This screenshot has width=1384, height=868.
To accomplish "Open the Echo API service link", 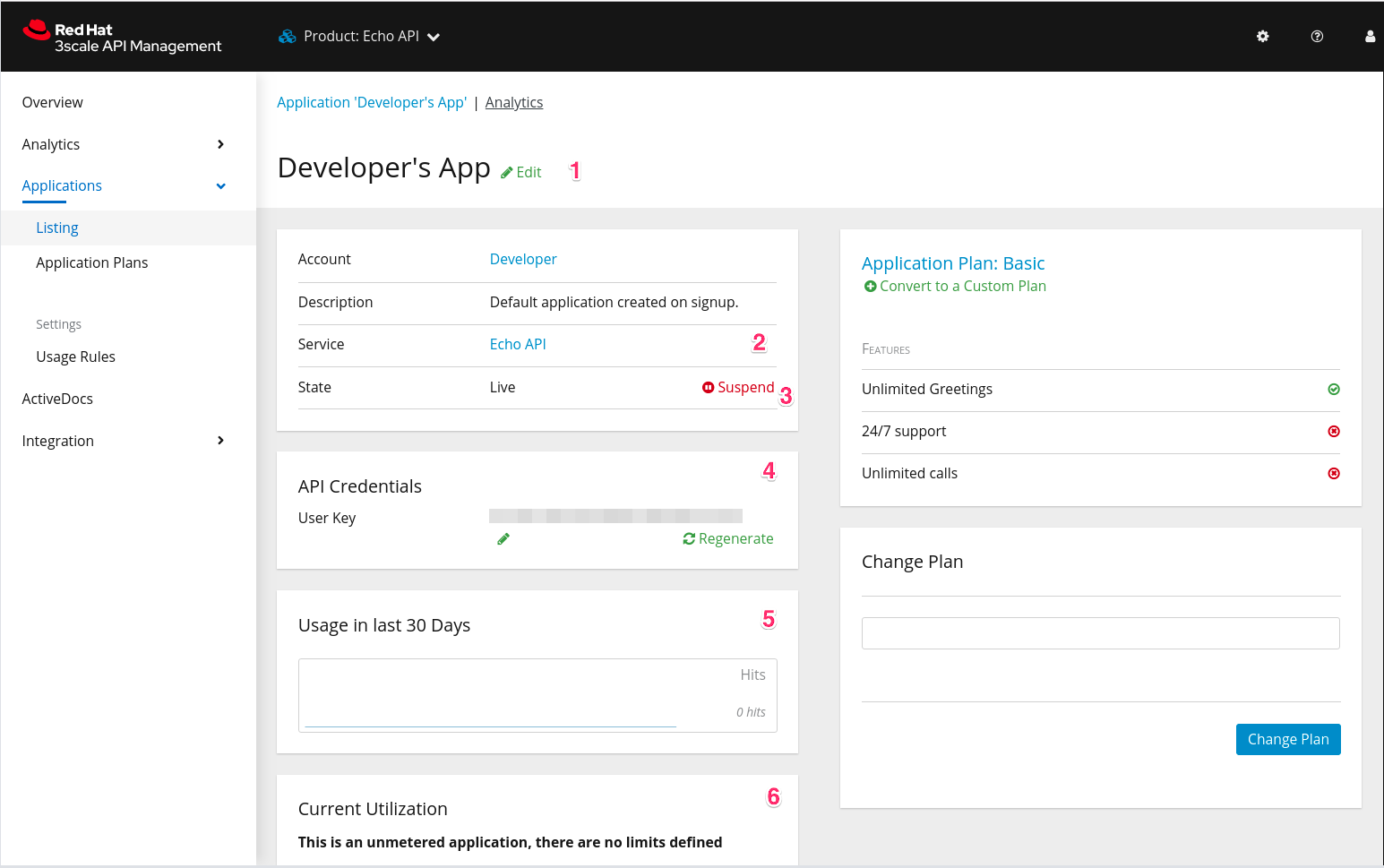I will 518,344.
